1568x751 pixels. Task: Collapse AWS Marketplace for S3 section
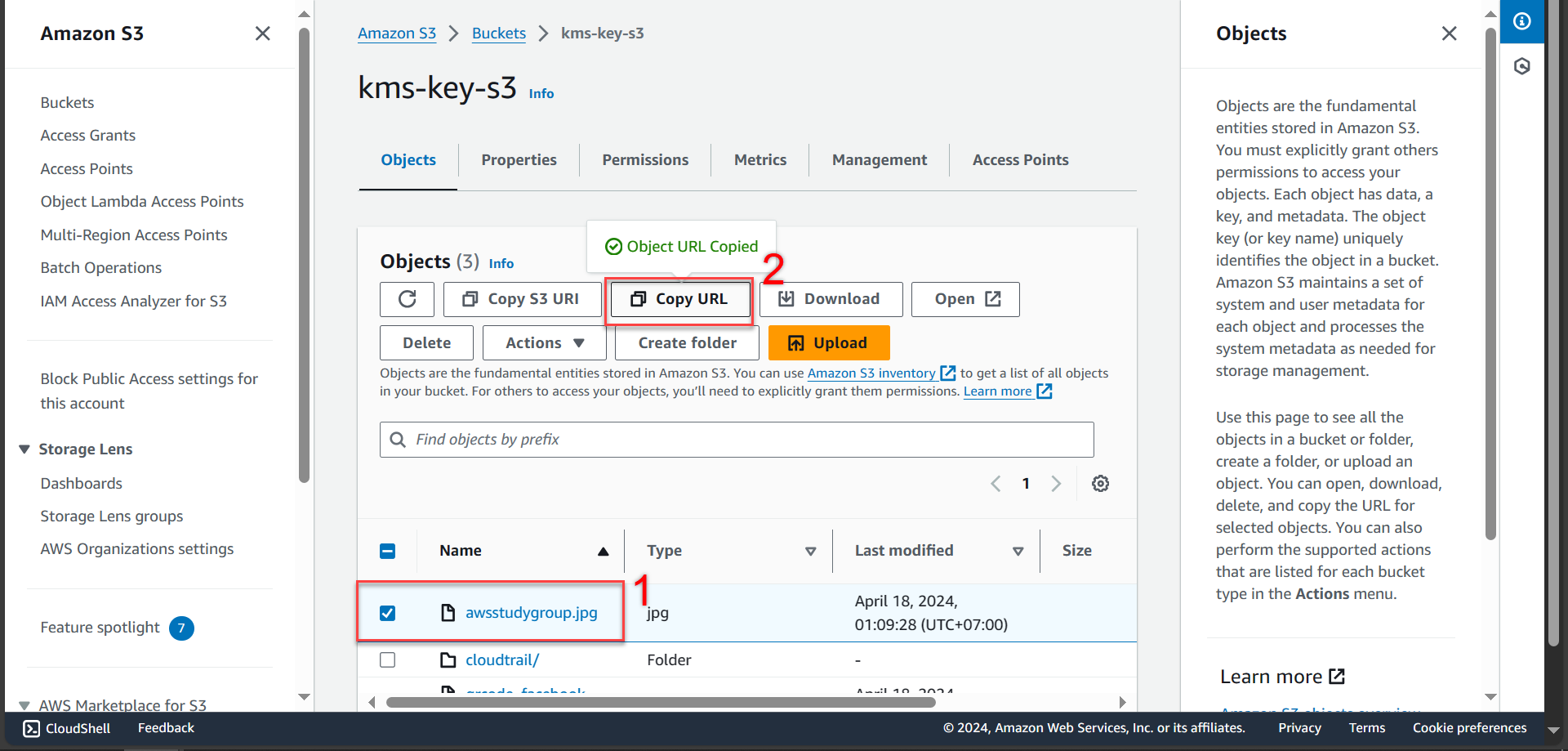pyautogui.click(x=24, y=705)
